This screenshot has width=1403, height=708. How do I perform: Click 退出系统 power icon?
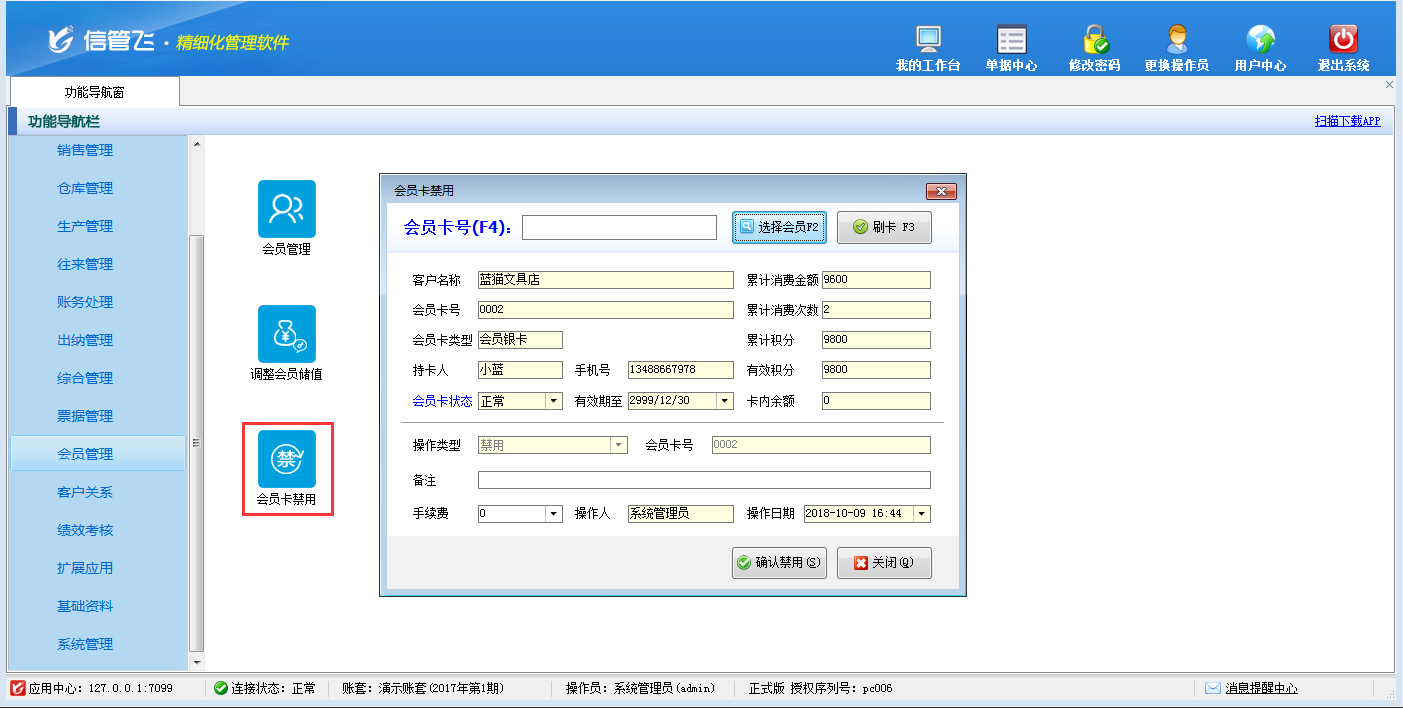pyautogui.click(x=1342, y=40)
